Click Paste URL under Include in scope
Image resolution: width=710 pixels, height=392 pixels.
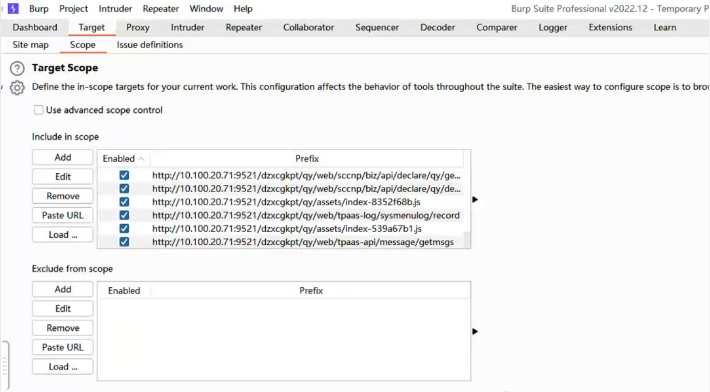coord(62,215)
